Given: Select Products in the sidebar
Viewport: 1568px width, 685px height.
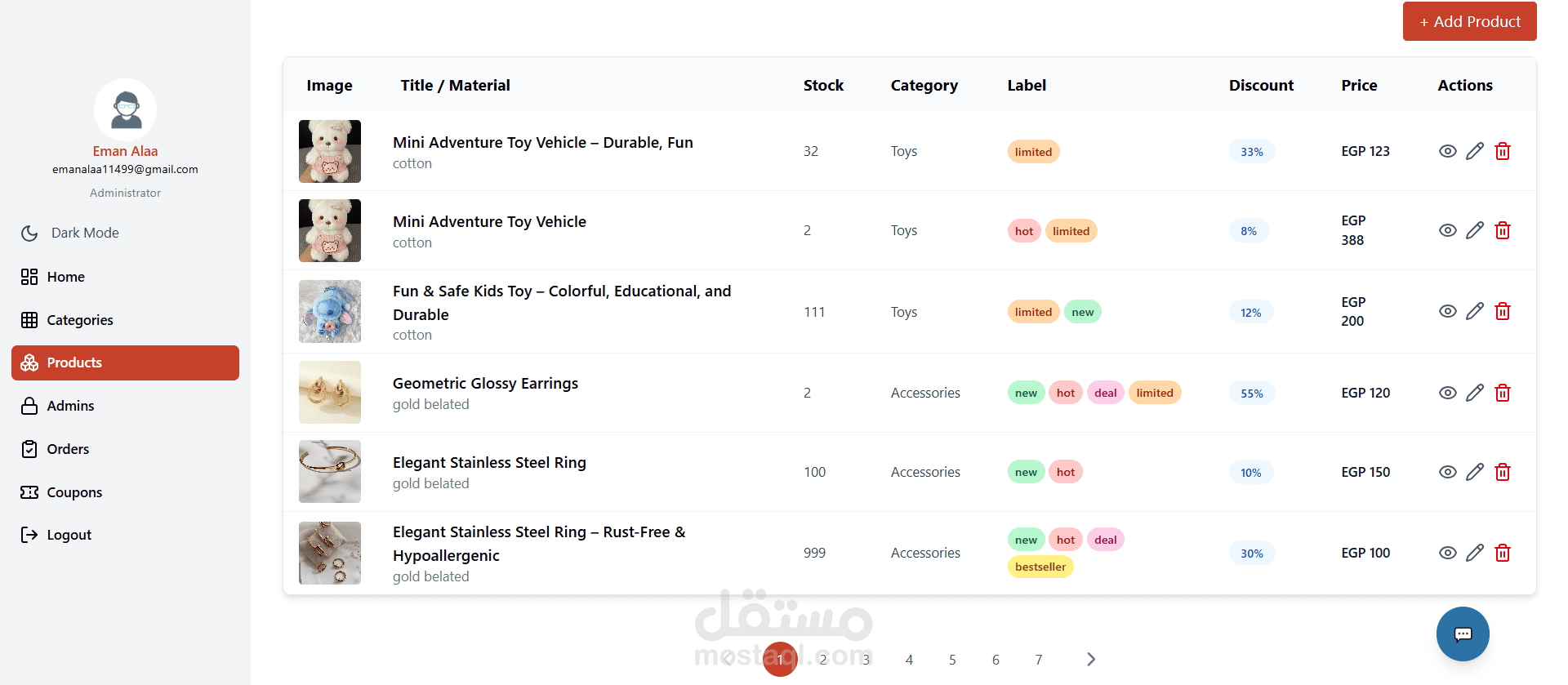Looking at the screenshot, I should (125, 363).
